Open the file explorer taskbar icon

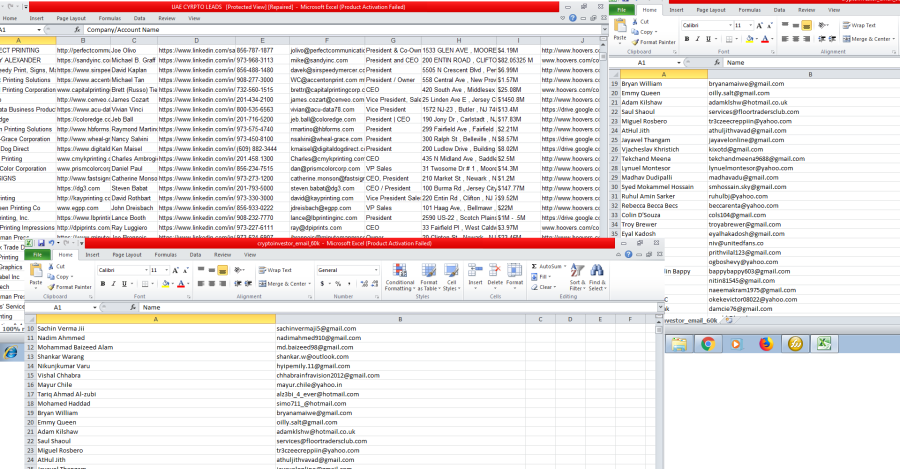coord(679,344)
